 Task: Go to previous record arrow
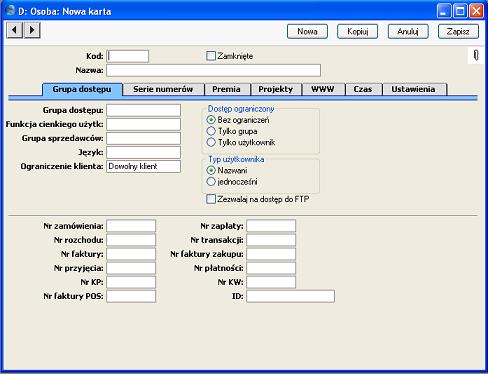point(15,30)
